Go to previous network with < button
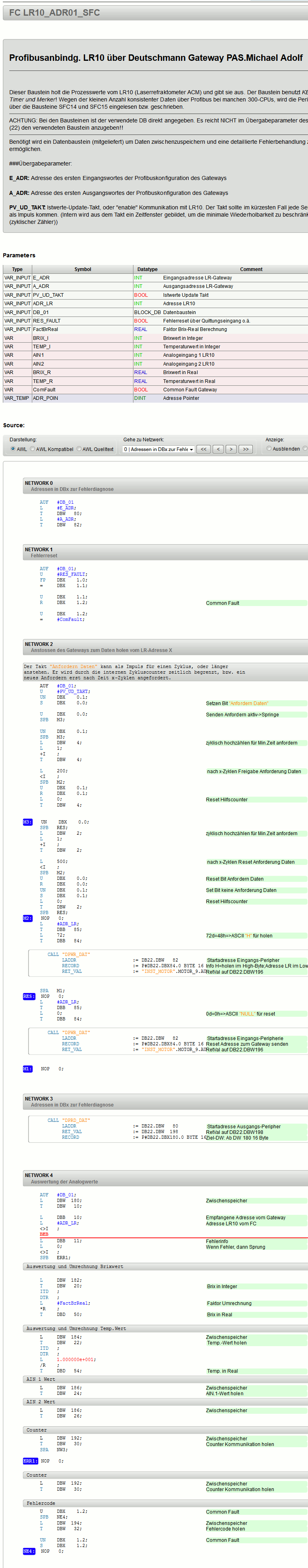This screenshot has height=1568, width=308. point(218,449)
